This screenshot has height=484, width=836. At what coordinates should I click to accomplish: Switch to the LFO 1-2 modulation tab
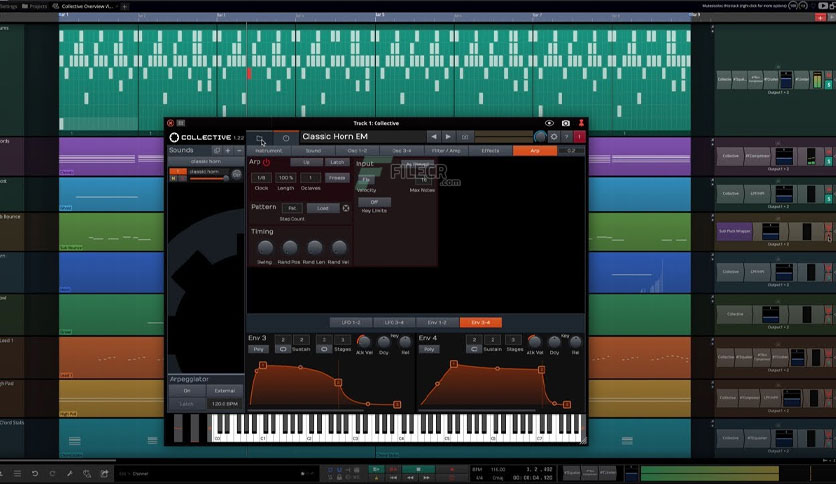coord(351,322)
